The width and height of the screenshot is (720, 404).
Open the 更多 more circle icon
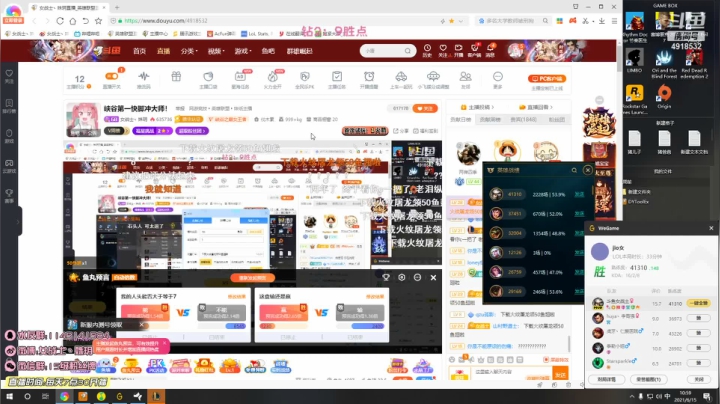click(497, 79)
